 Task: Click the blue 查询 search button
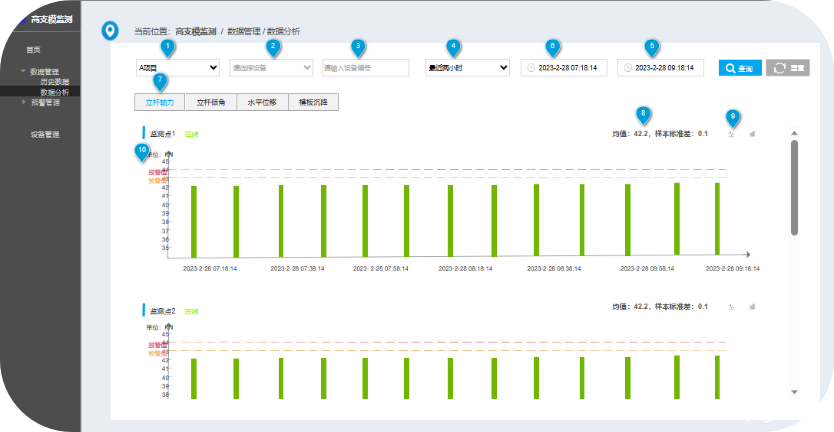(740, 68)
